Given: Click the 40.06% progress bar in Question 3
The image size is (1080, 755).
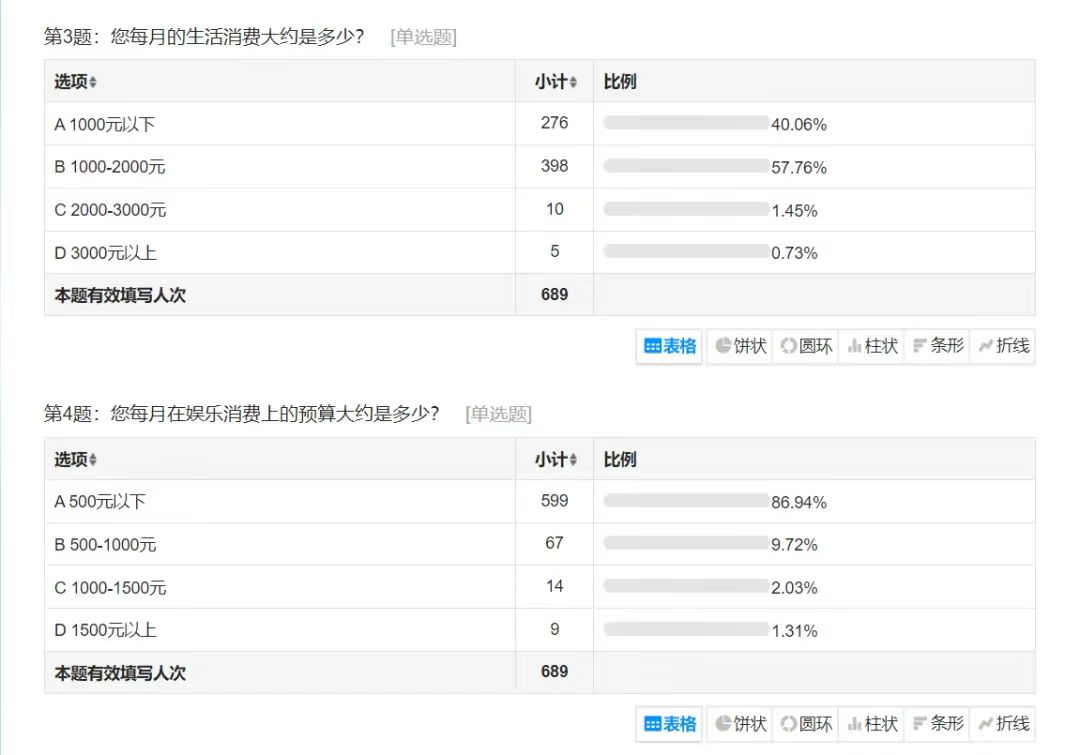Looking at the screenshot, I should pyautogui.click(x=686, y=123).
